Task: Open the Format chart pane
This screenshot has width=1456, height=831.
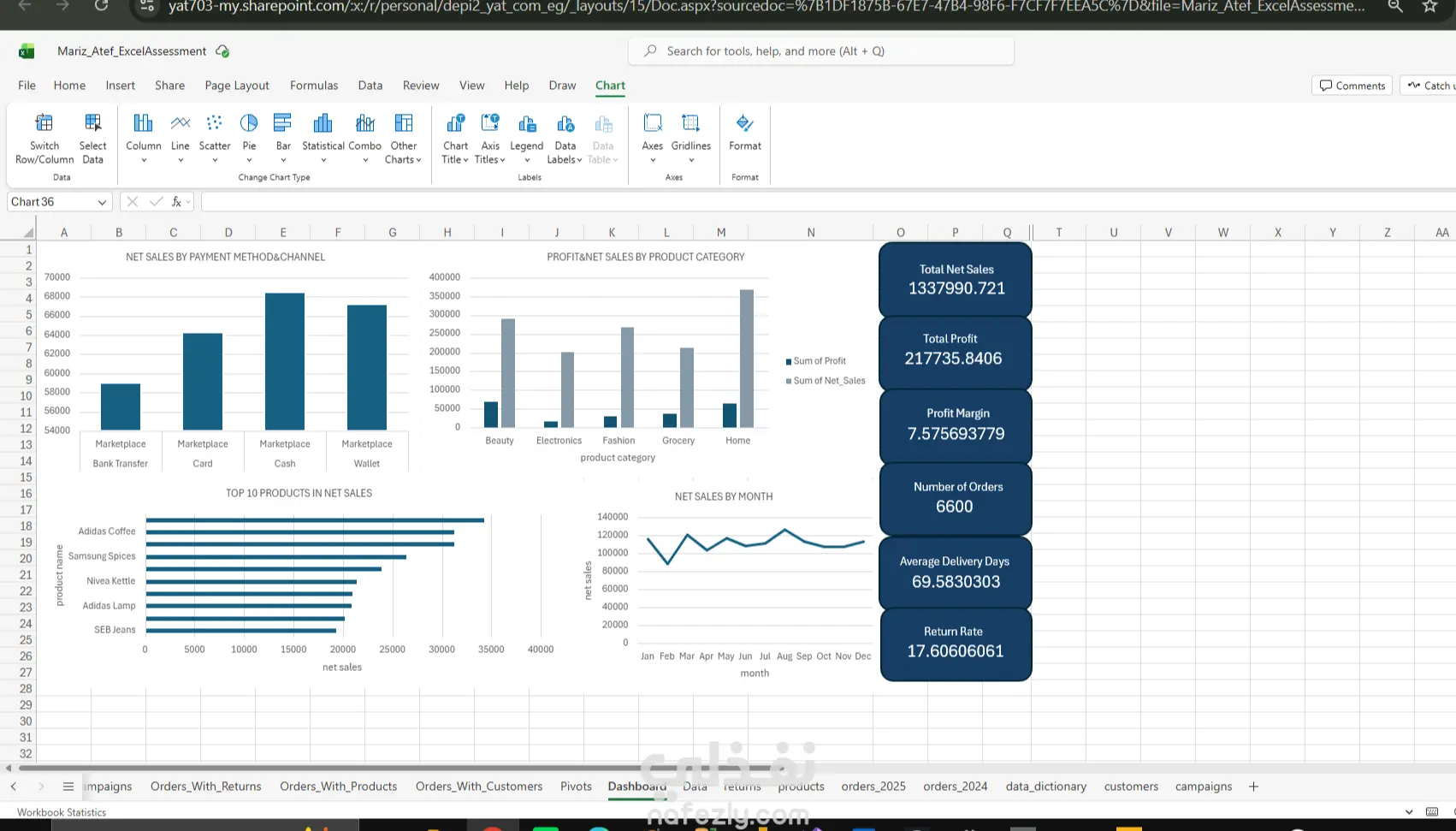Action: [x=745, y=133]
